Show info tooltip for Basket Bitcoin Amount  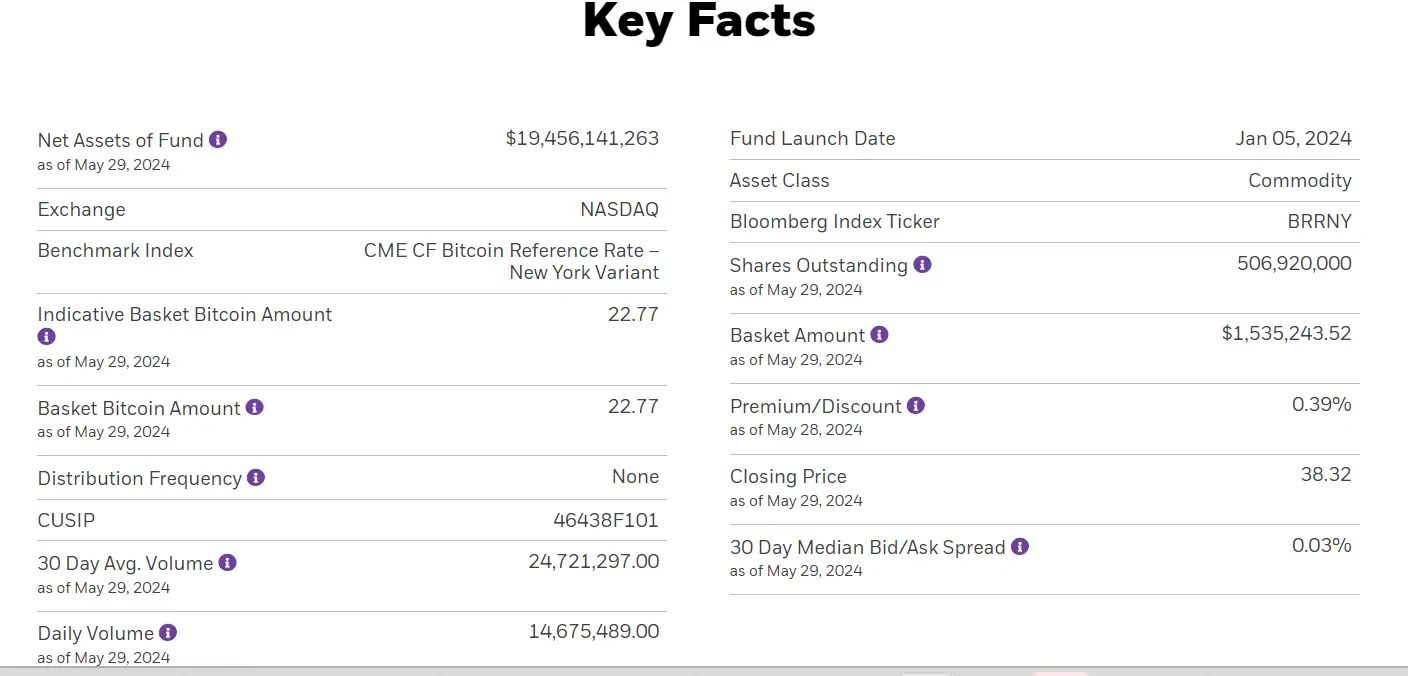[255, 407]
